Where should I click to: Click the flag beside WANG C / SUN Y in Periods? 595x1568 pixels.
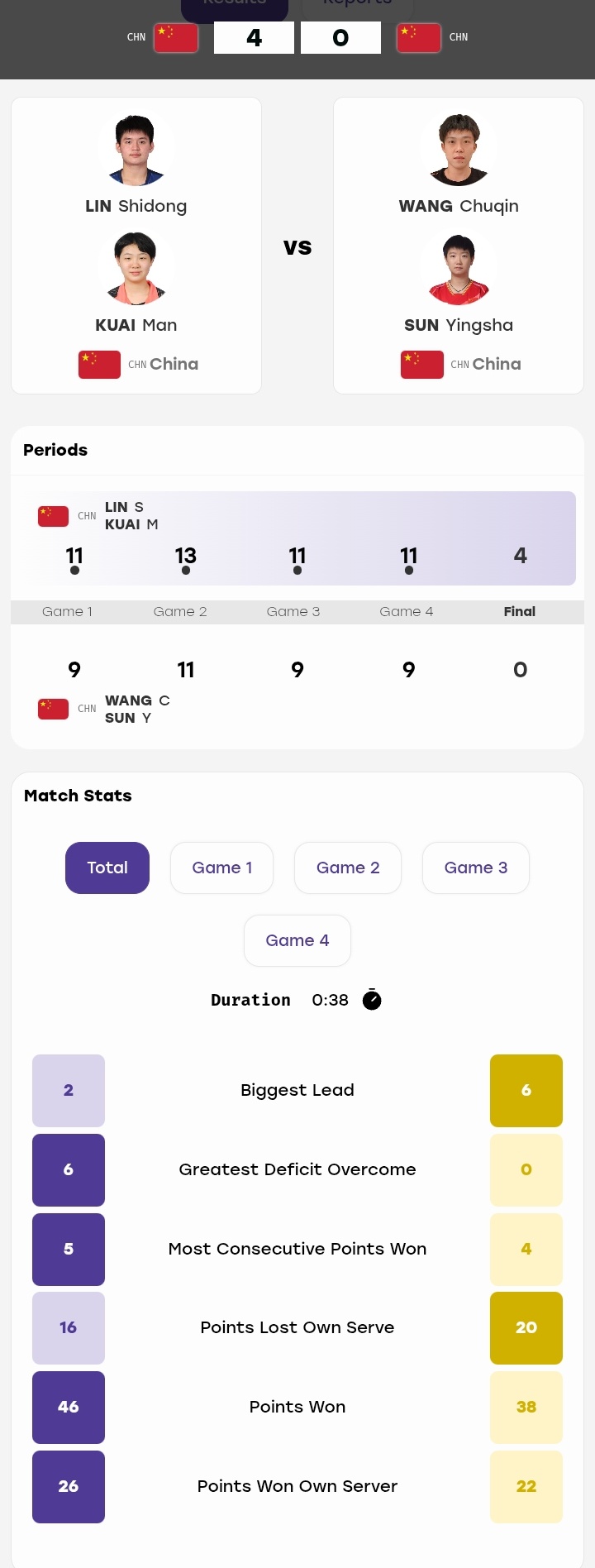[53, 709]
